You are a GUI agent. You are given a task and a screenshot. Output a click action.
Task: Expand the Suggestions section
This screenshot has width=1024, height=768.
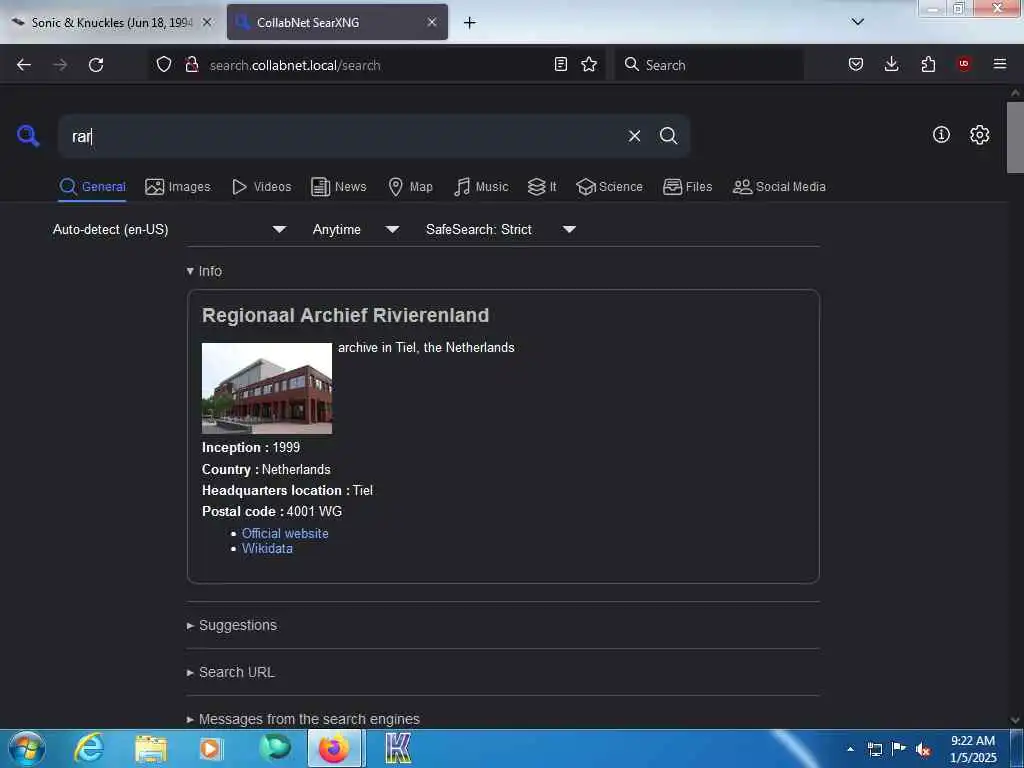point(231,625)
